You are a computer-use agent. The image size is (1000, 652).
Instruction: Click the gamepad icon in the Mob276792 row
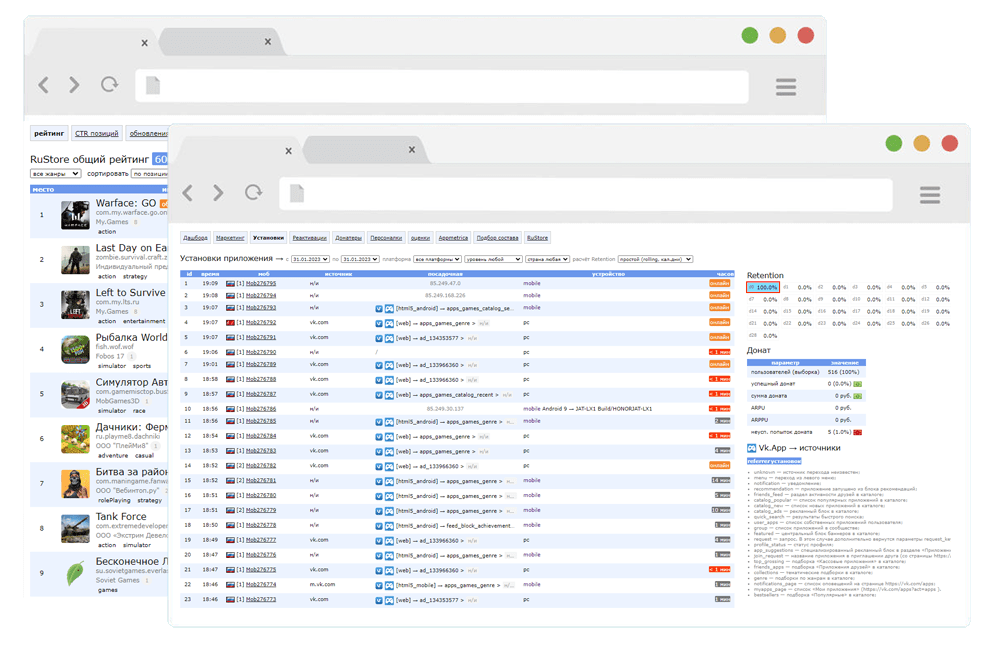pos(389,323)
